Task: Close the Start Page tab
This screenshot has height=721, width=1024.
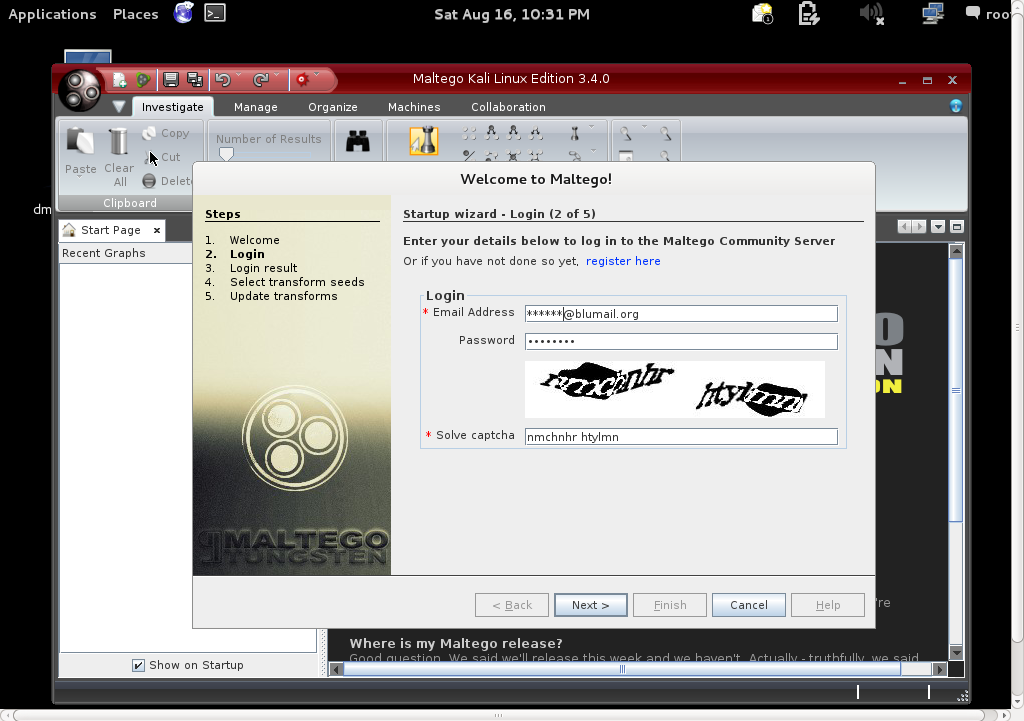Action: coord(157,230)
